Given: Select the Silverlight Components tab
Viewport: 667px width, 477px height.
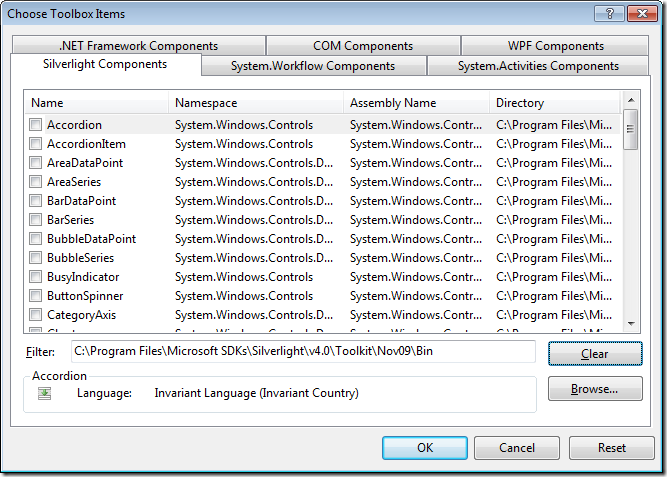Looking at the screenshot, I should tap(105, 64).
